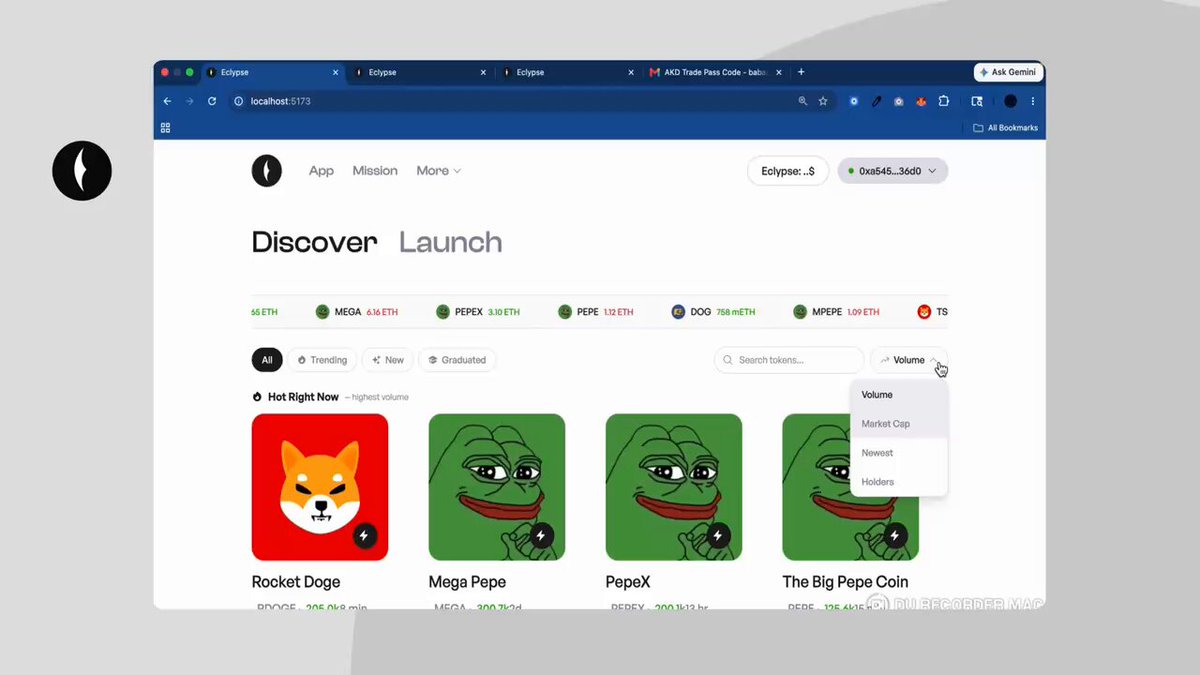Click lightning badge on The Big Pepe Coin
The width and height of the screenshot is (1200, 675).
(x=894, y=536)
